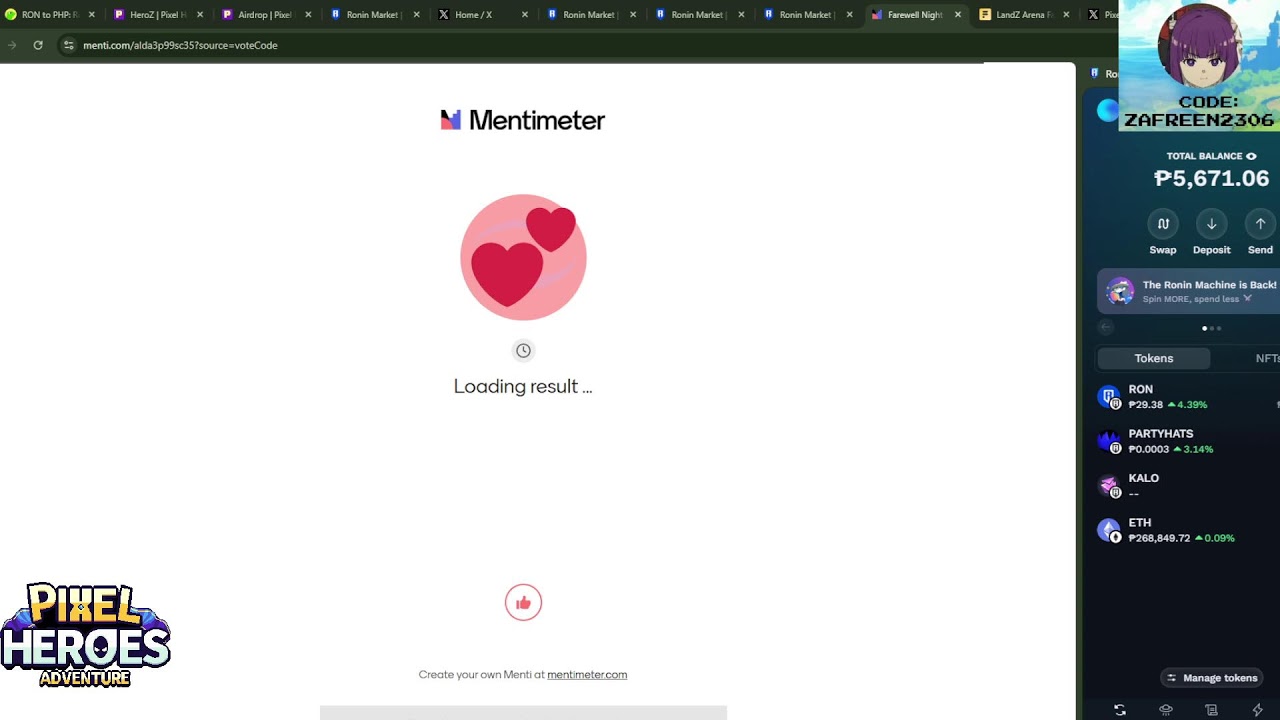
Task: Close the Farewell Night tab
Action: 958,15
